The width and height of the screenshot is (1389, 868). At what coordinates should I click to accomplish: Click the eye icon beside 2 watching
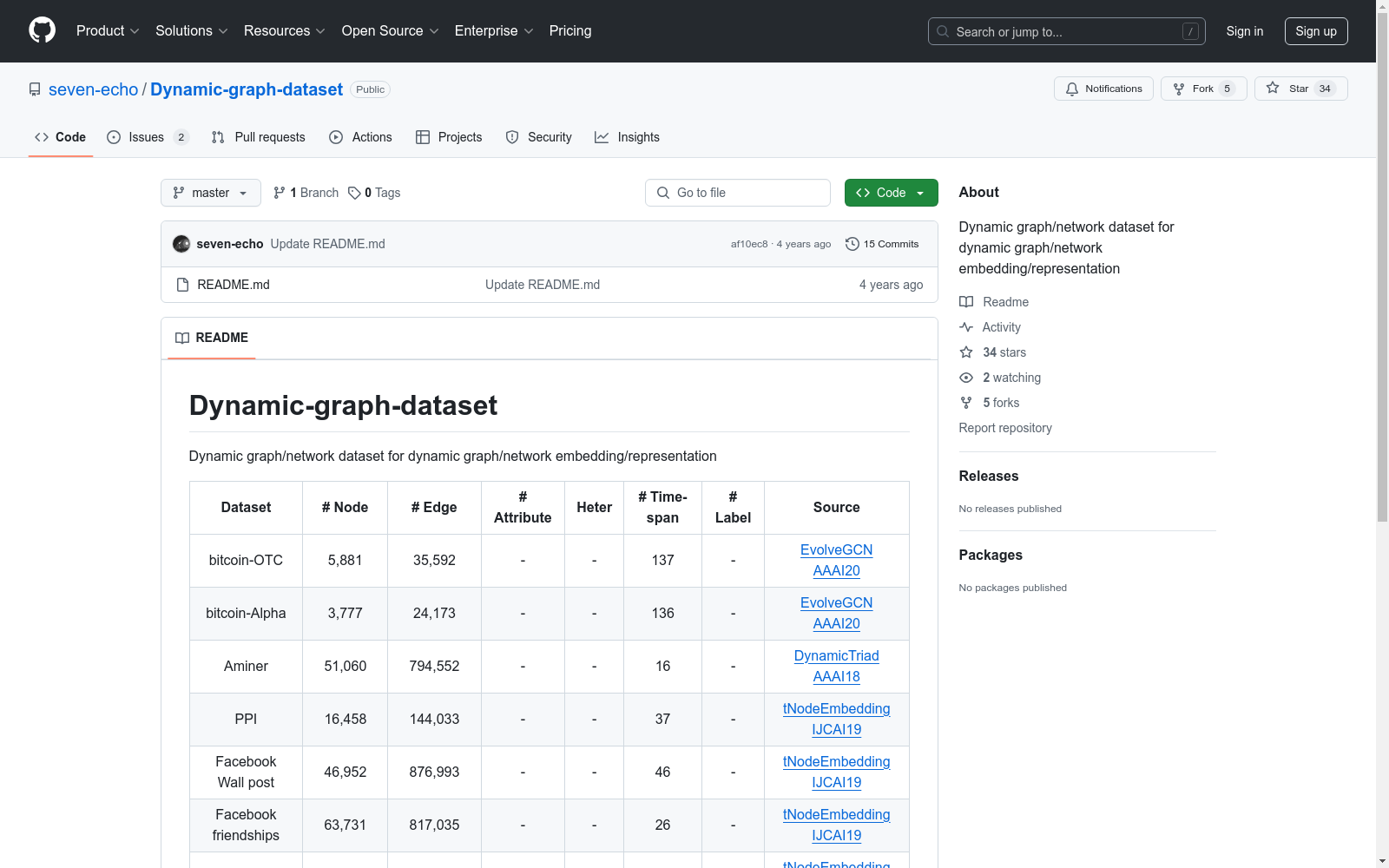pos(966,378)
